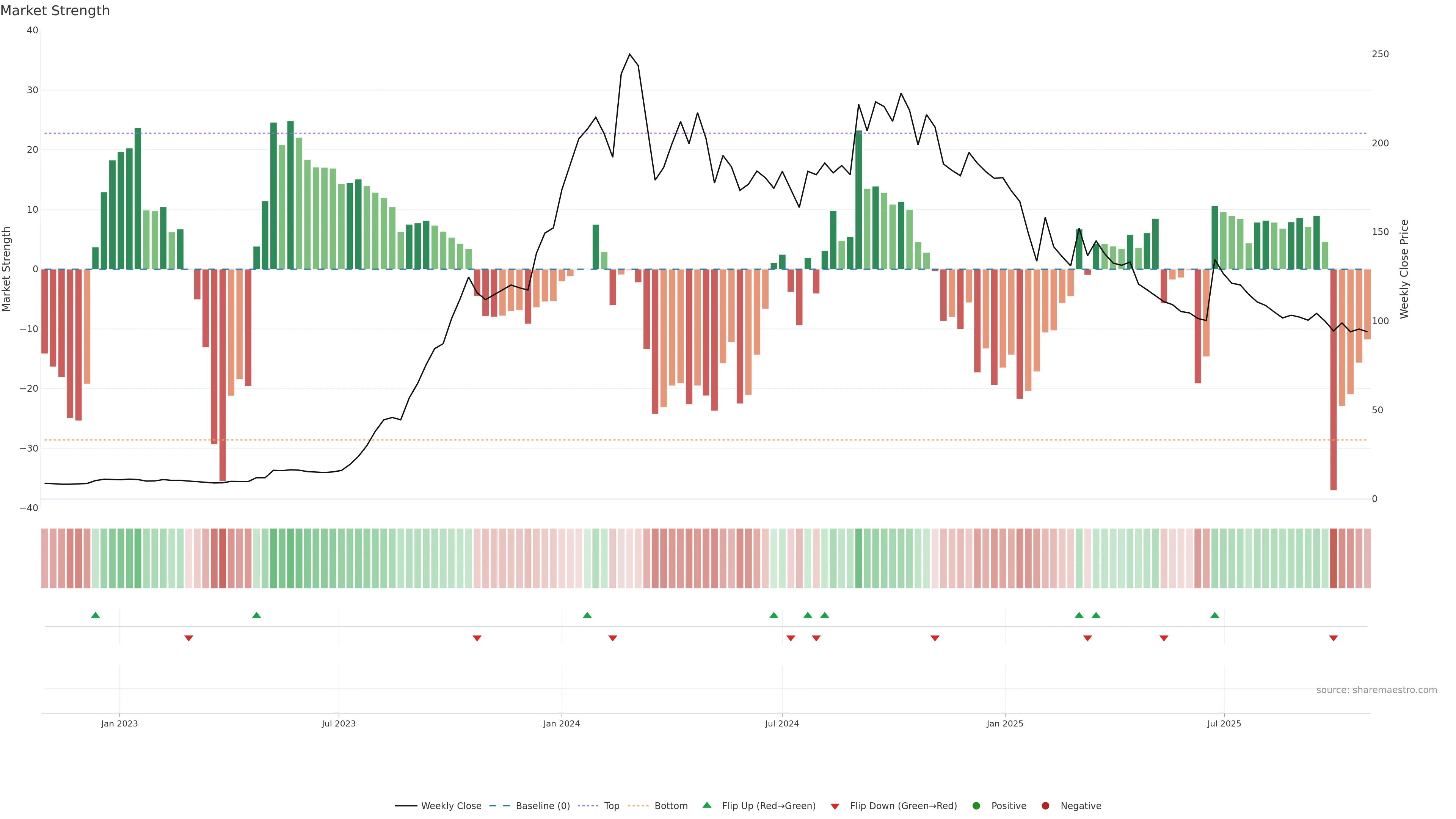Click the Jan 2023 x-axis label
The height and width of the screenshot is (819, 1456).
click(119, 723)
